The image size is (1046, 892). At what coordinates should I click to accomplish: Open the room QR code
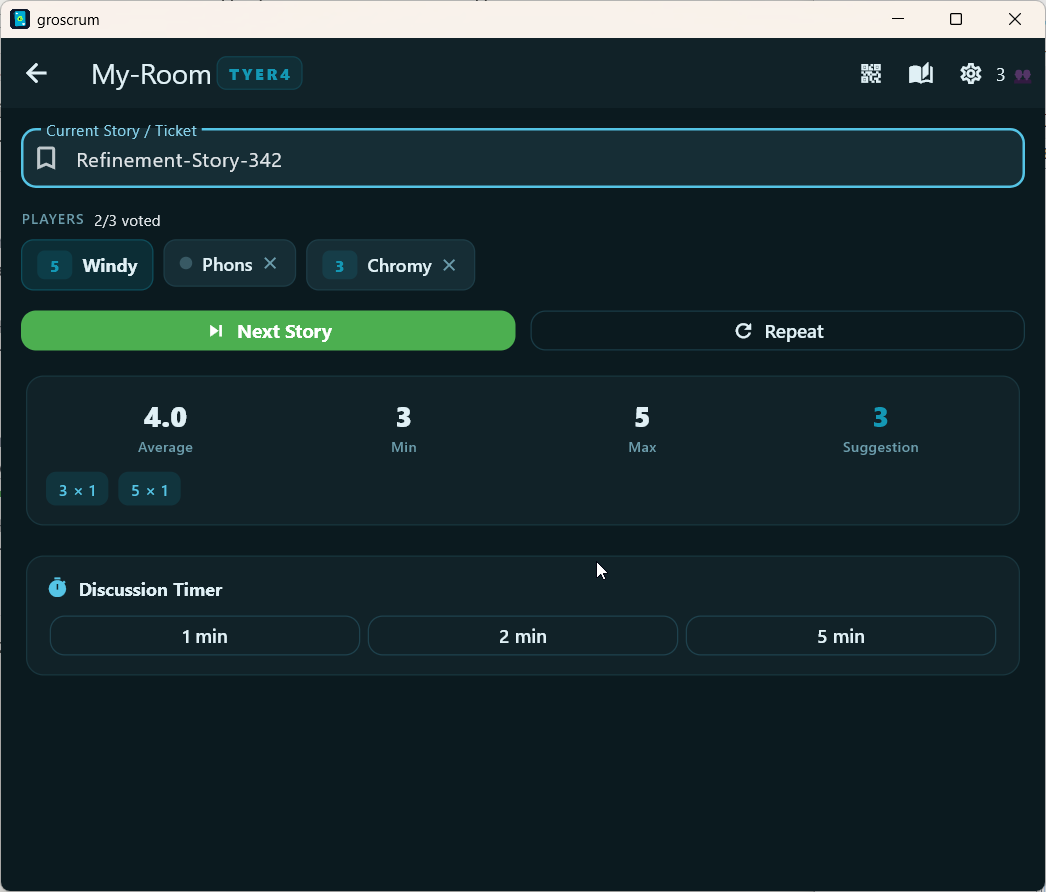pyautogui.click(x=871, y=73)
